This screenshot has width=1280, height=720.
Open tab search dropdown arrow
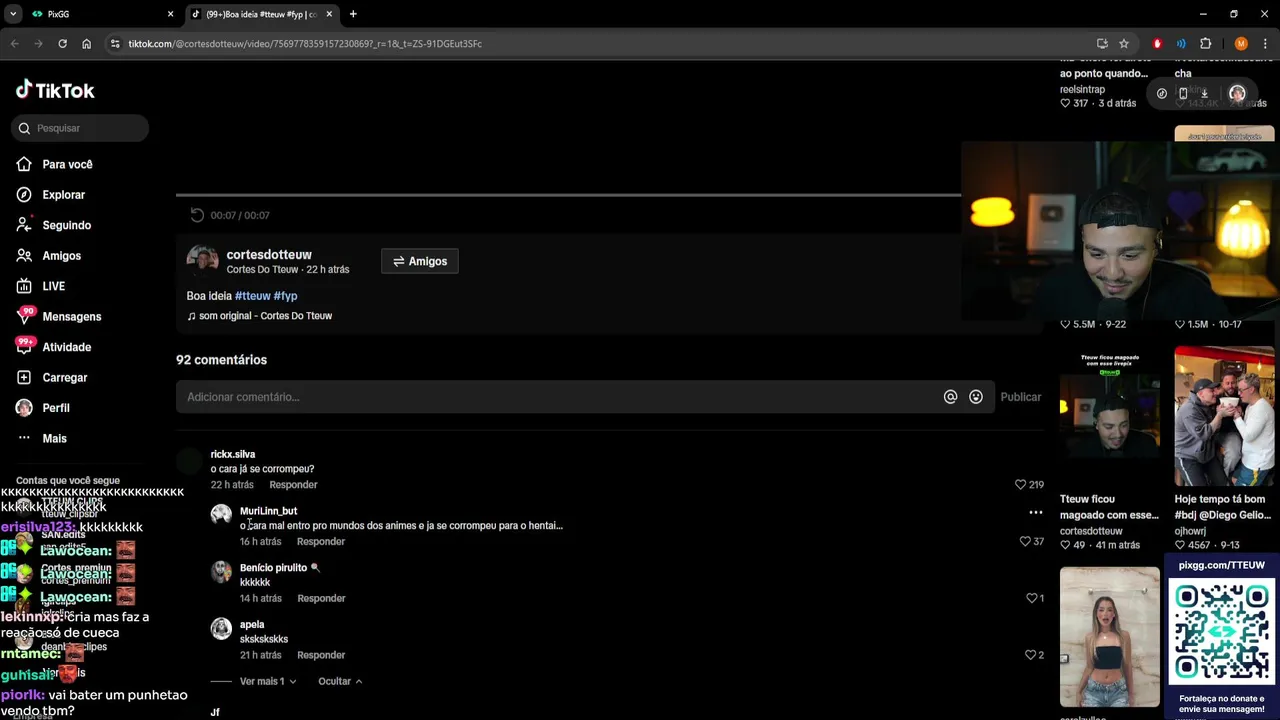tap(12, 14)
